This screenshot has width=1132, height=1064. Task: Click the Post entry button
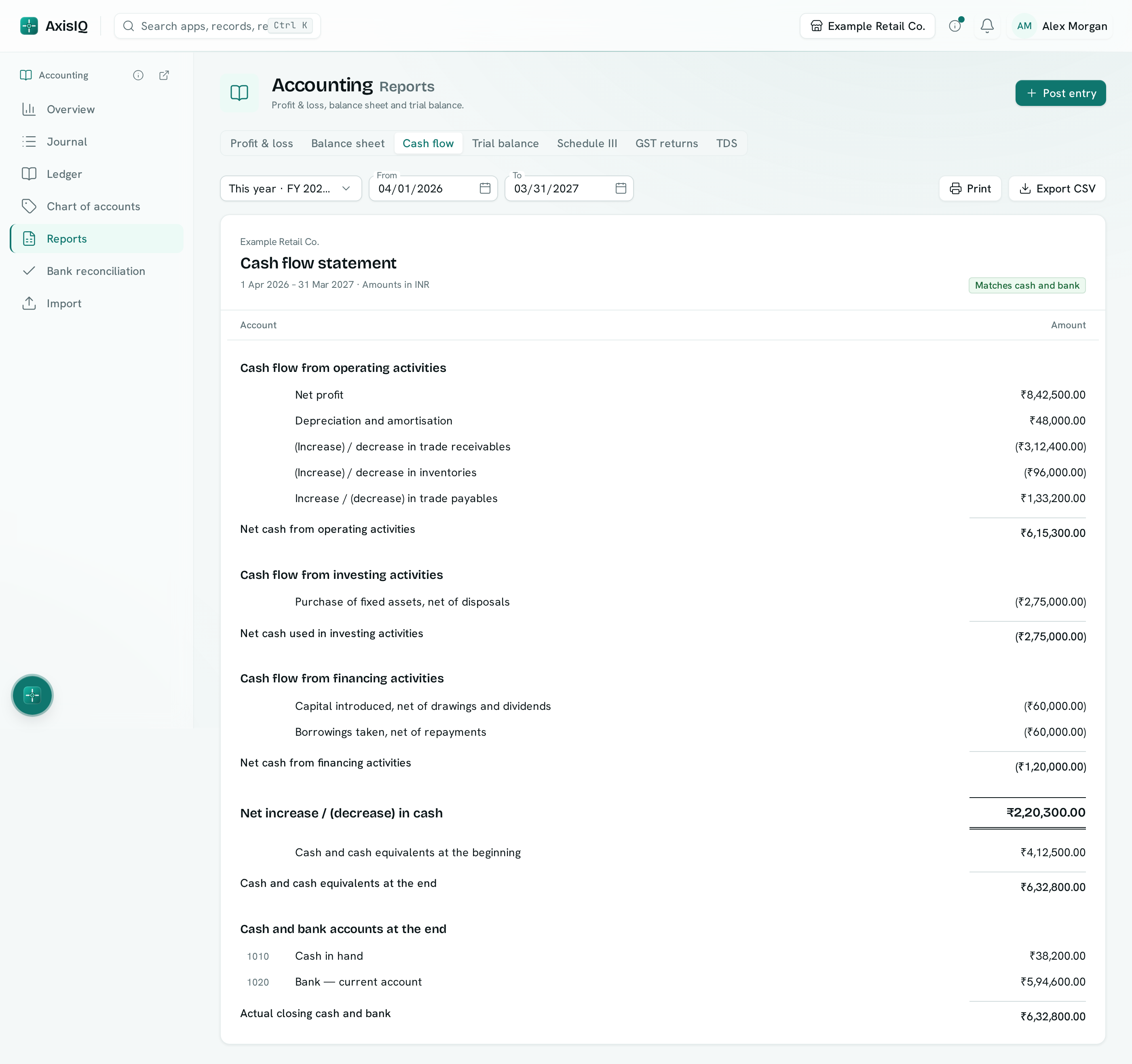click(1060, 93)
